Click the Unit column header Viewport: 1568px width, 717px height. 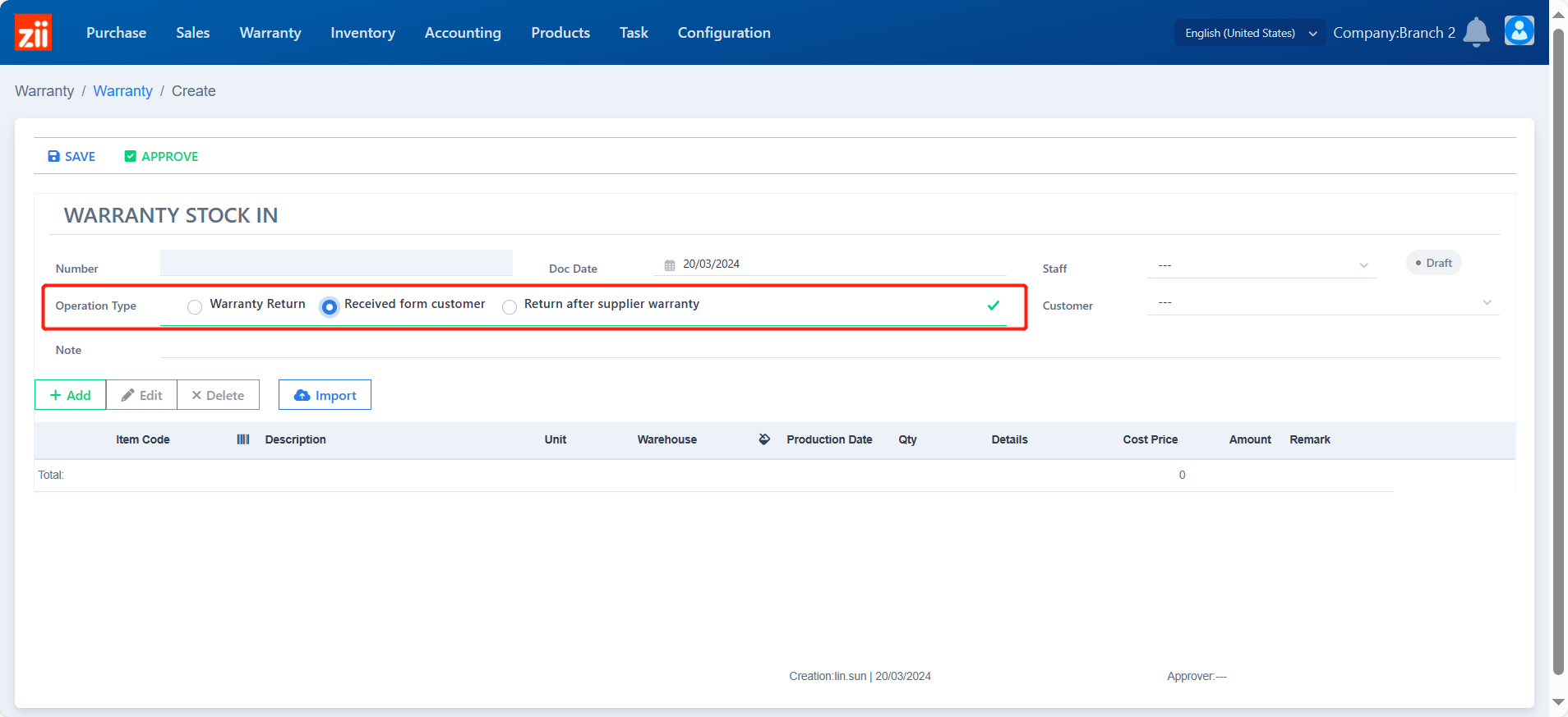pyautogui.click(x=556, y=439)
